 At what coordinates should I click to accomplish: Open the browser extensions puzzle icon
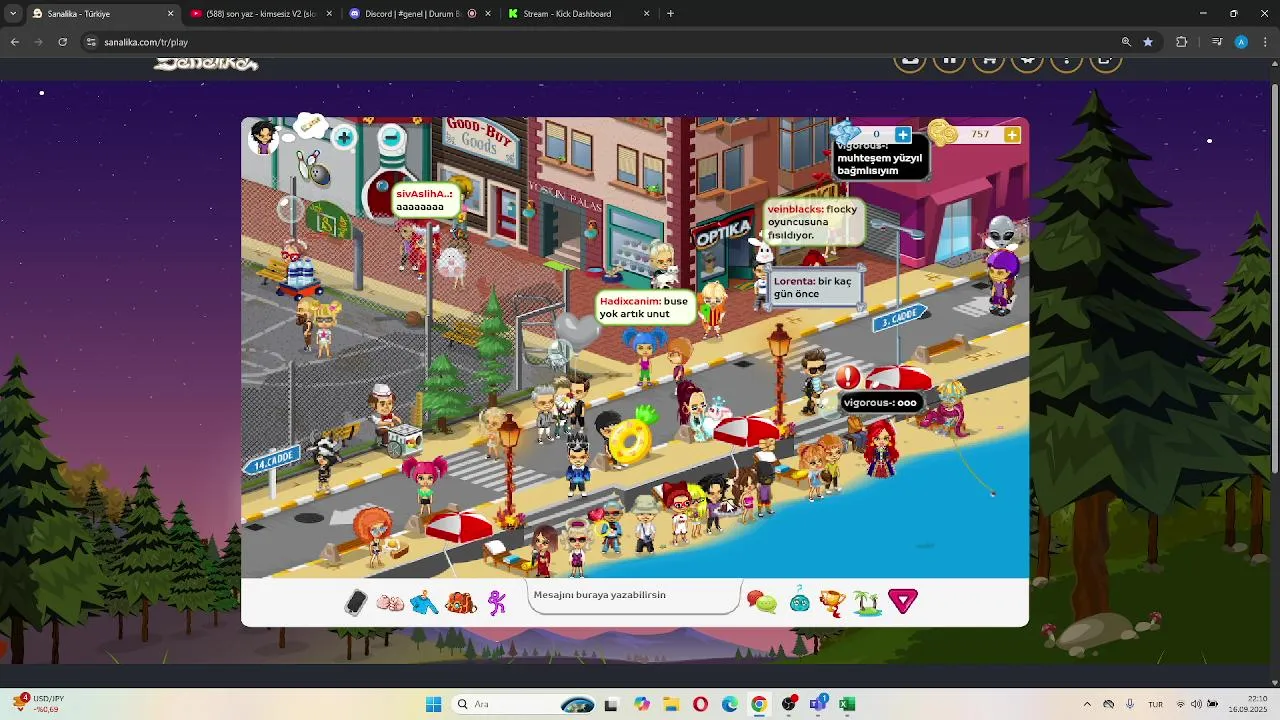[1182, 42]
